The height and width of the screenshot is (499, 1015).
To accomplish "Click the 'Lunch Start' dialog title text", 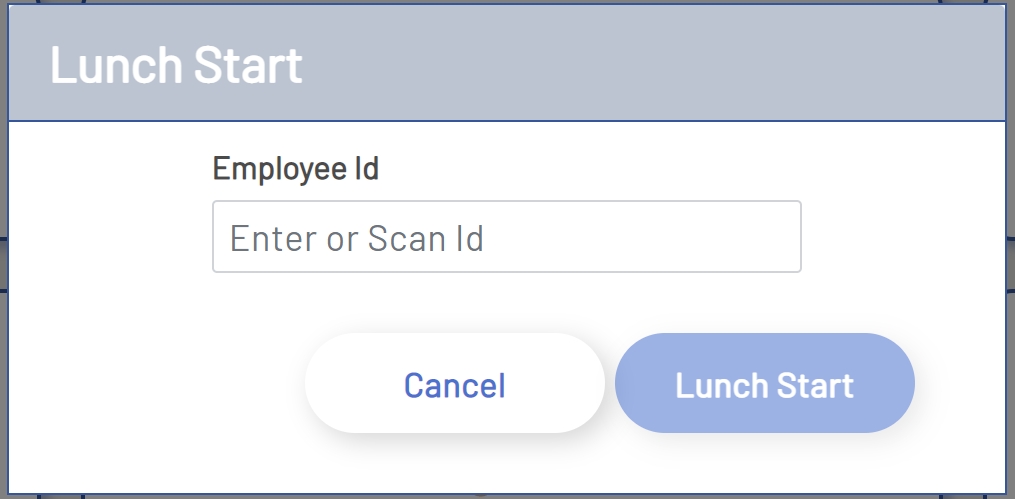I will coord(176,65).
